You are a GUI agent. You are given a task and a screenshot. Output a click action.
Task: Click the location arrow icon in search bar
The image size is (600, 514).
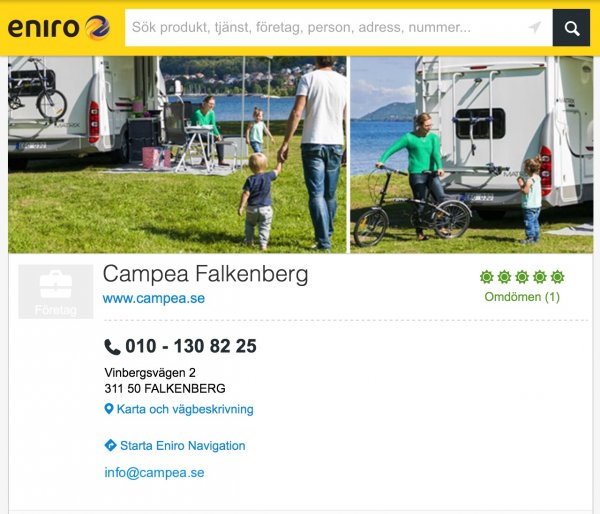click(535, 27)
